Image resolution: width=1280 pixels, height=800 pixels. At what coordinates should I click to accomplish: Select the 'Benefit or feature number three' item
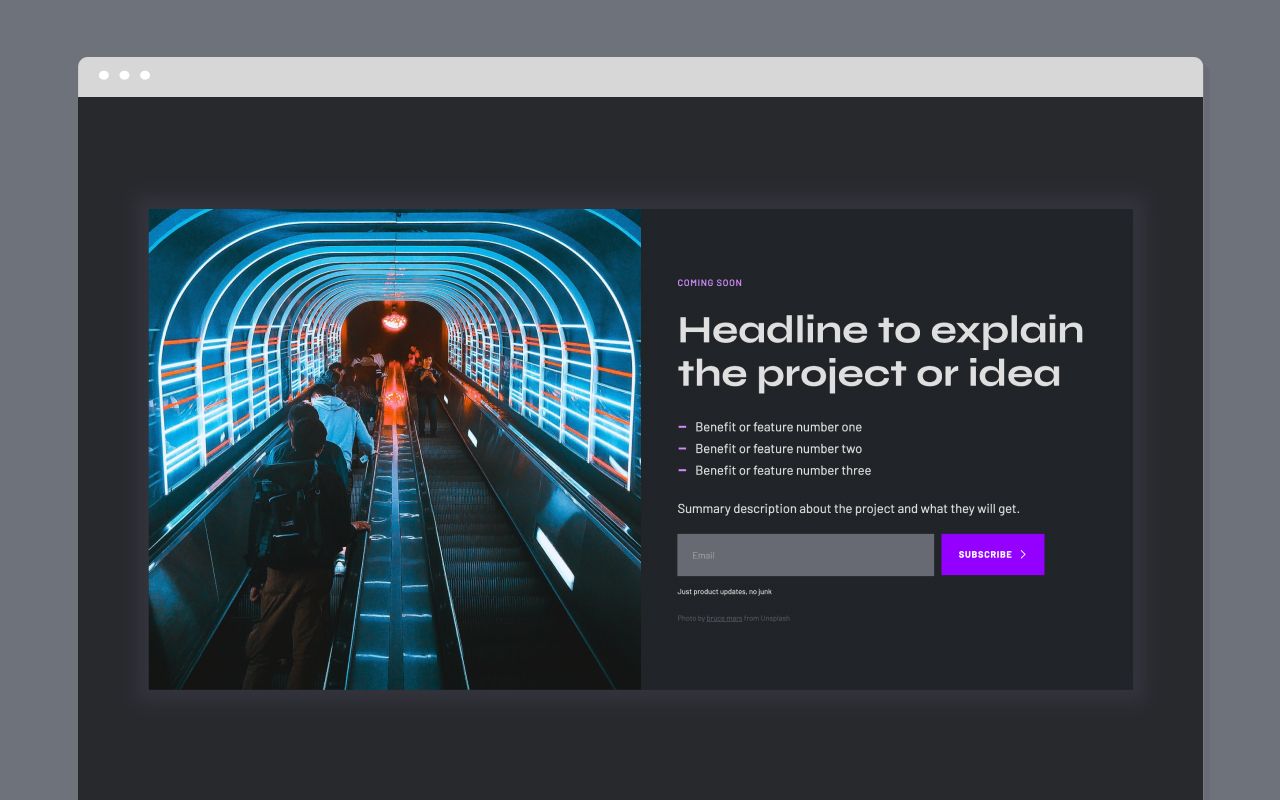(x=782, y=471)
